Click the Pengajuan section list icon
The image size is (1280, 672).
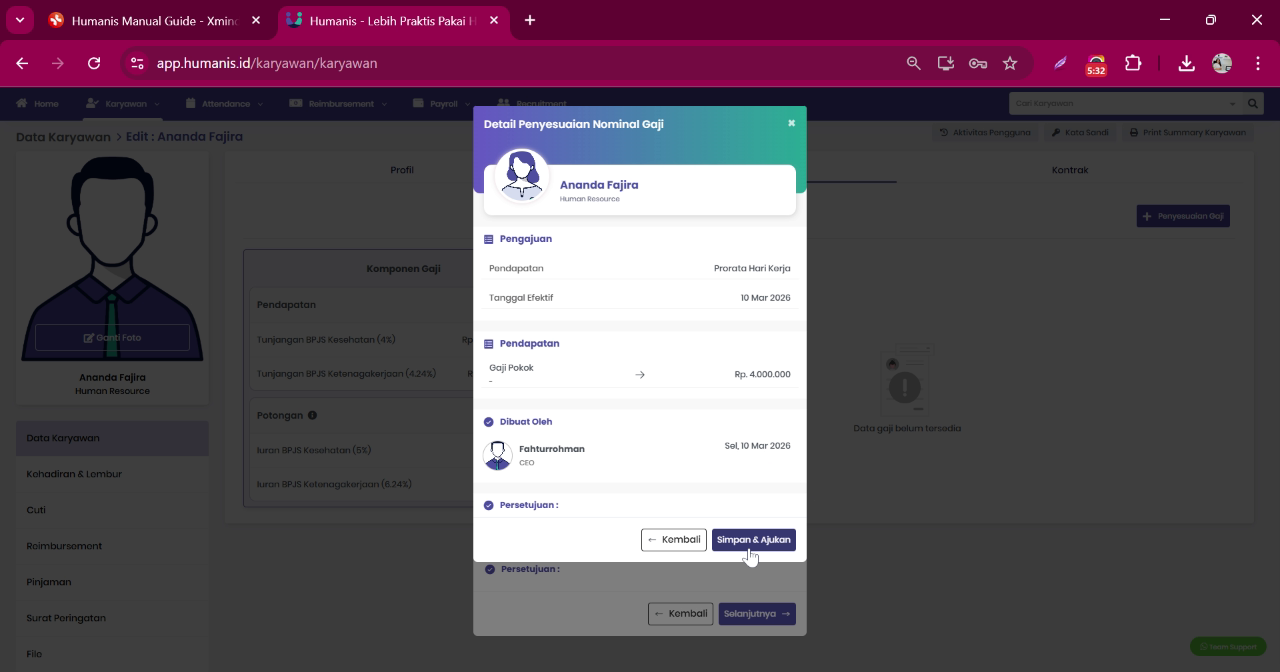click(489, 239)
